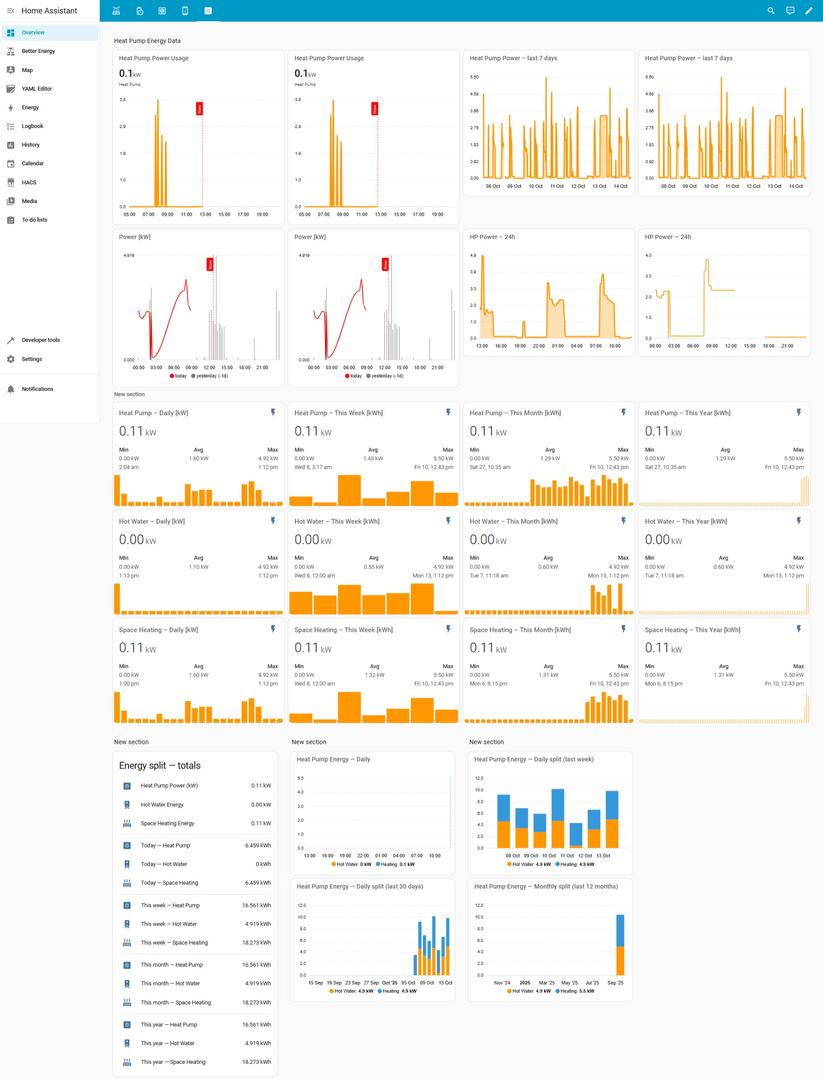Screen dimensions: 823x1079
Task: Open Developer tools in the sidebar
Action: click(40, 340)
